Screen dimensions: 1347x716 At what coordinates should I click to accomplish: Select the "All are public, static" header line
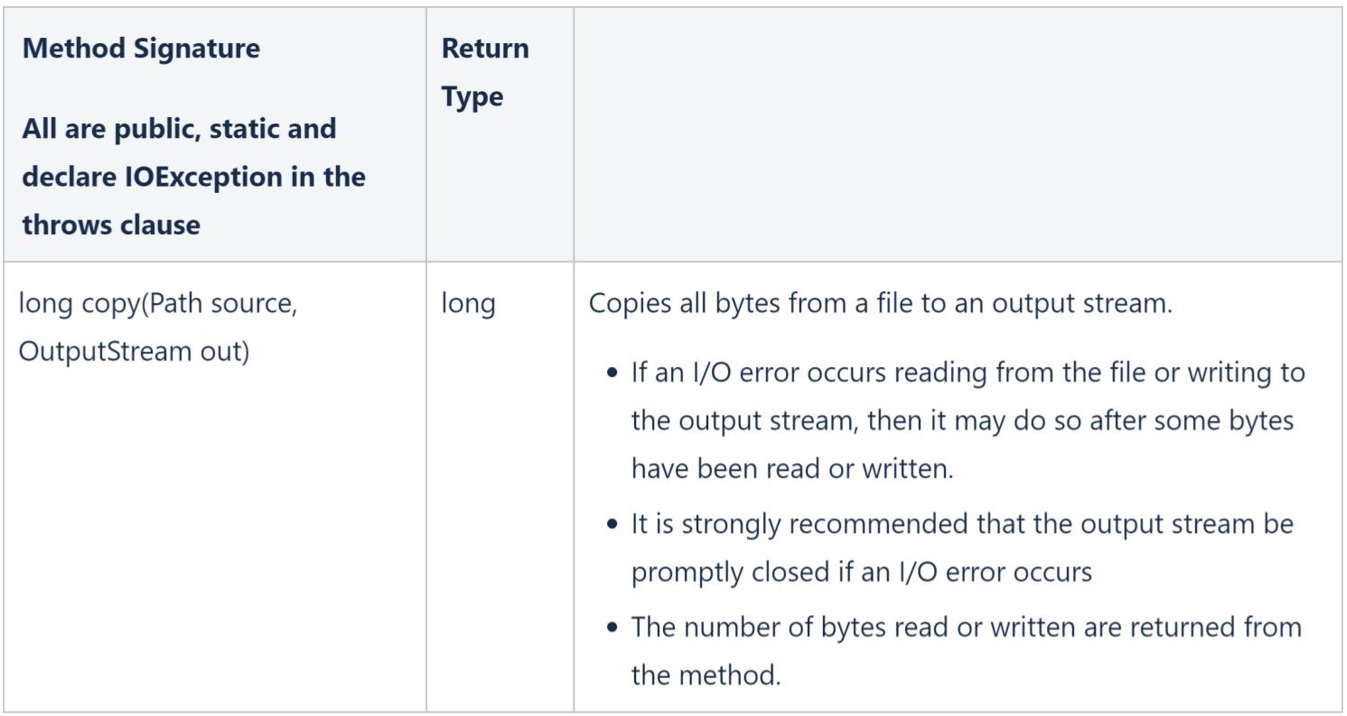point(179,129)
